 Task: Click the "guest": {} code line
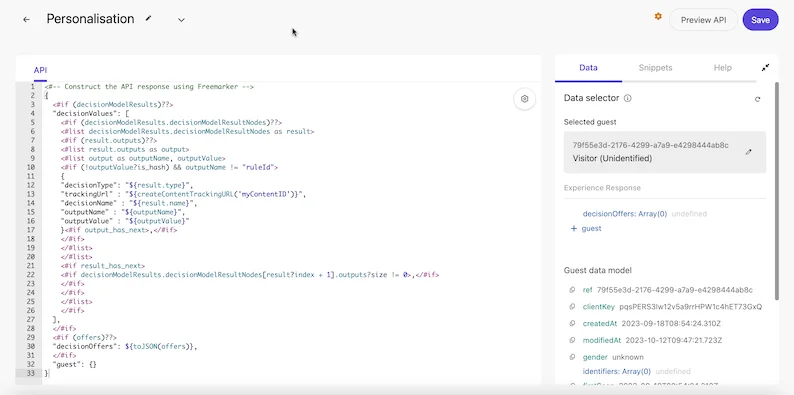(x=74, y=364)
